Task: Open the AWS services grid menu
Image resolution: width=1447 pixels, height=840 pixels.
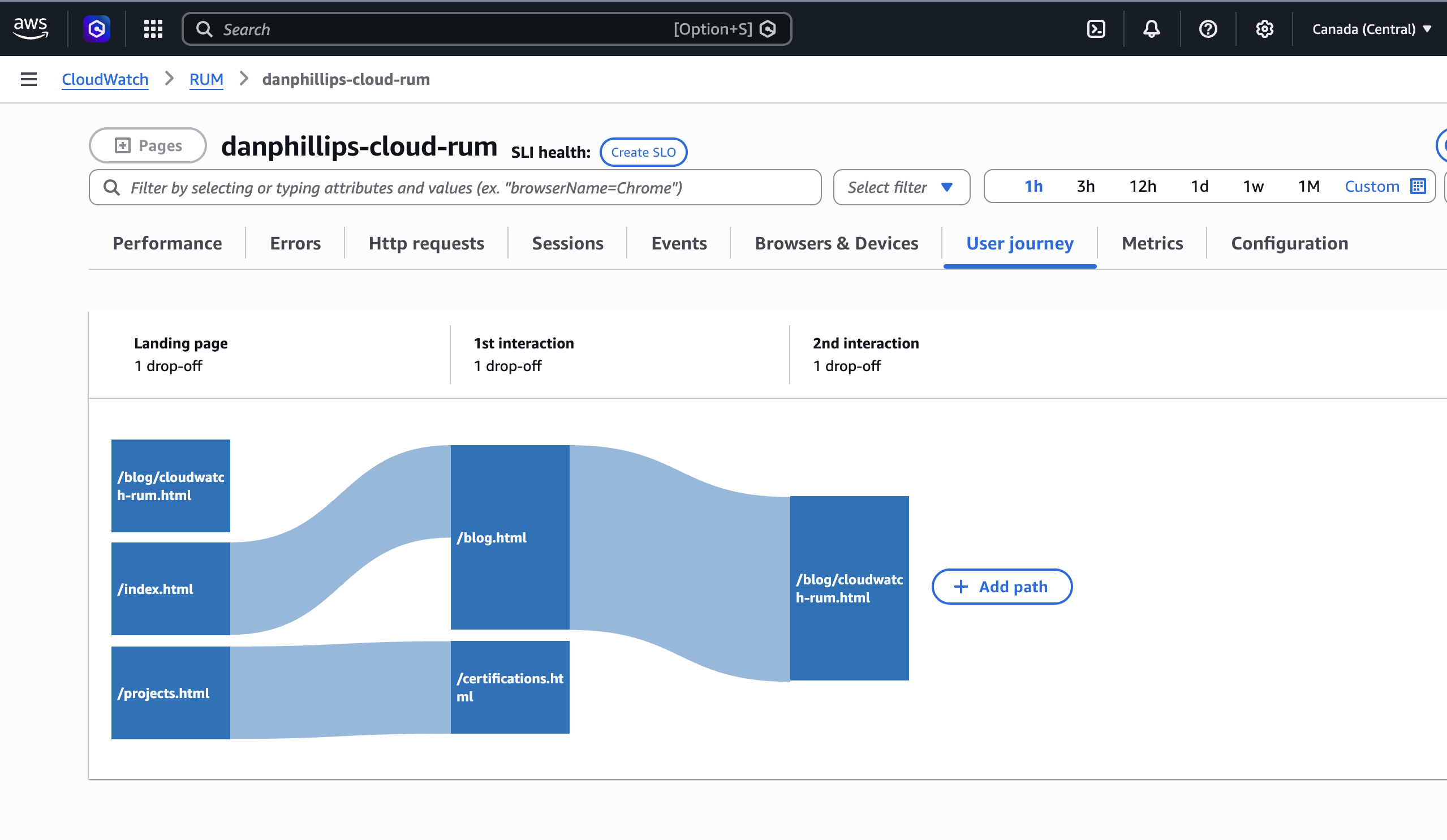Action: click(152, 29)
